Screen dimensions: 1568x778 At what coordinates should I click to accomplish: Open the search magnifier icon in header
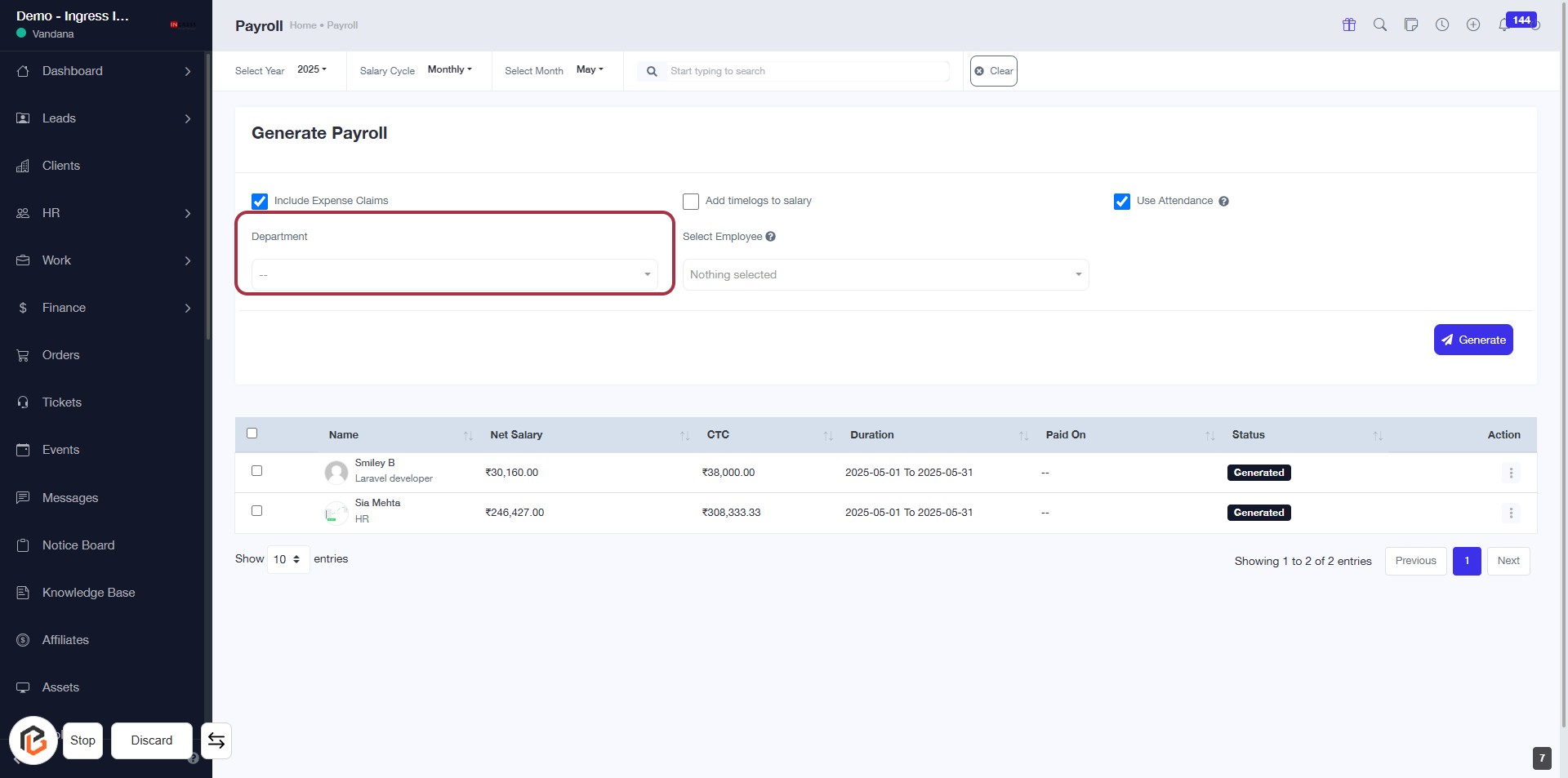pos(1379,24)
